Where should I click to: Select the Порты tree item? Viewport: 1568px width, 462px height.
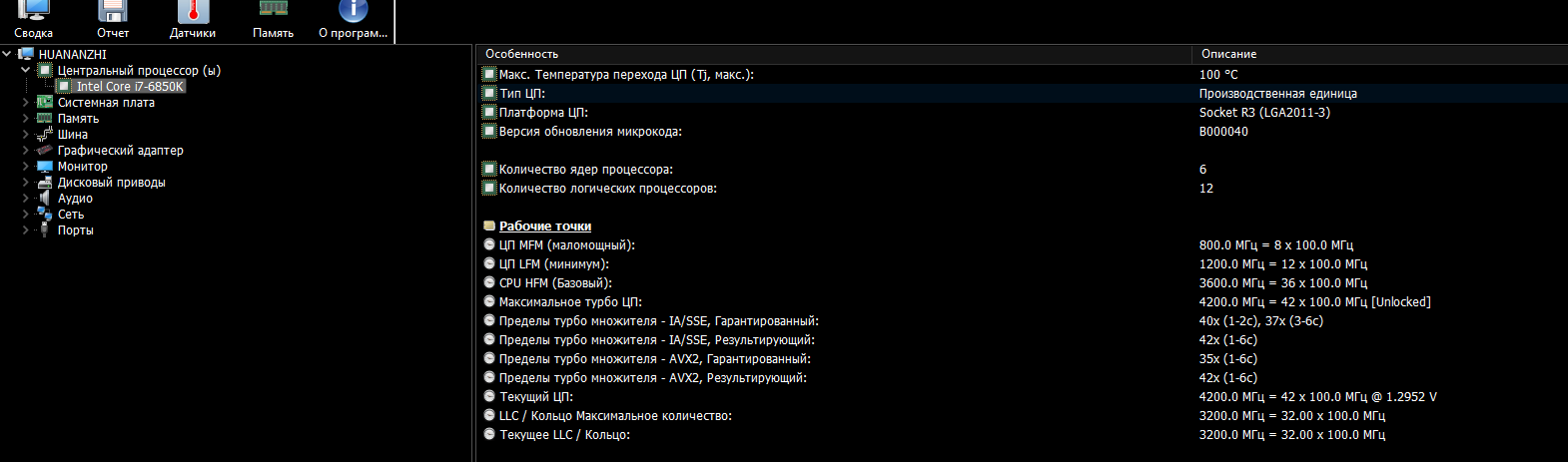(x=75, y=231)
